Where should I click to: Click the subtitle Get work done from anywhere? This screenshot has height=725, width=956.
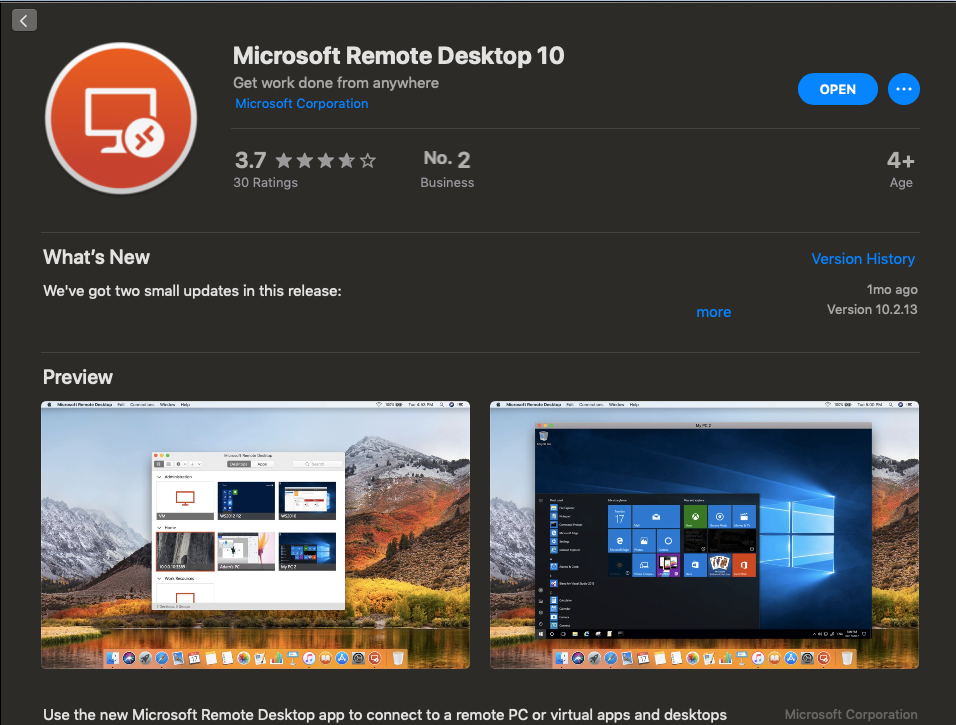pos(336,83)
